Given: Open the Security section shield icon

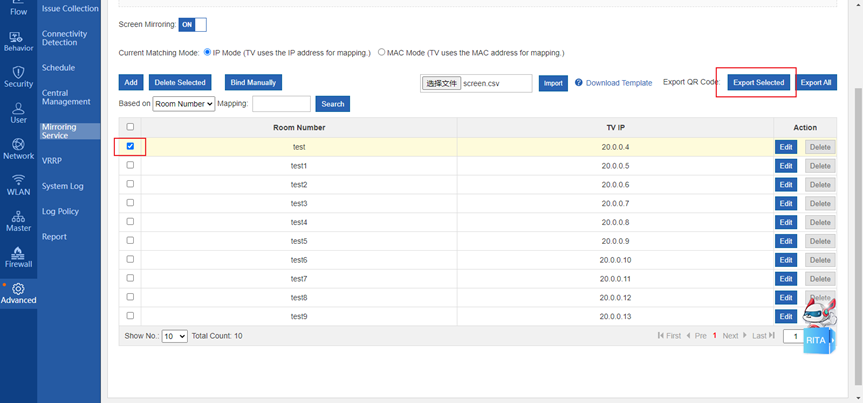Looking at the screenshot, I should [x=18, y=73].
